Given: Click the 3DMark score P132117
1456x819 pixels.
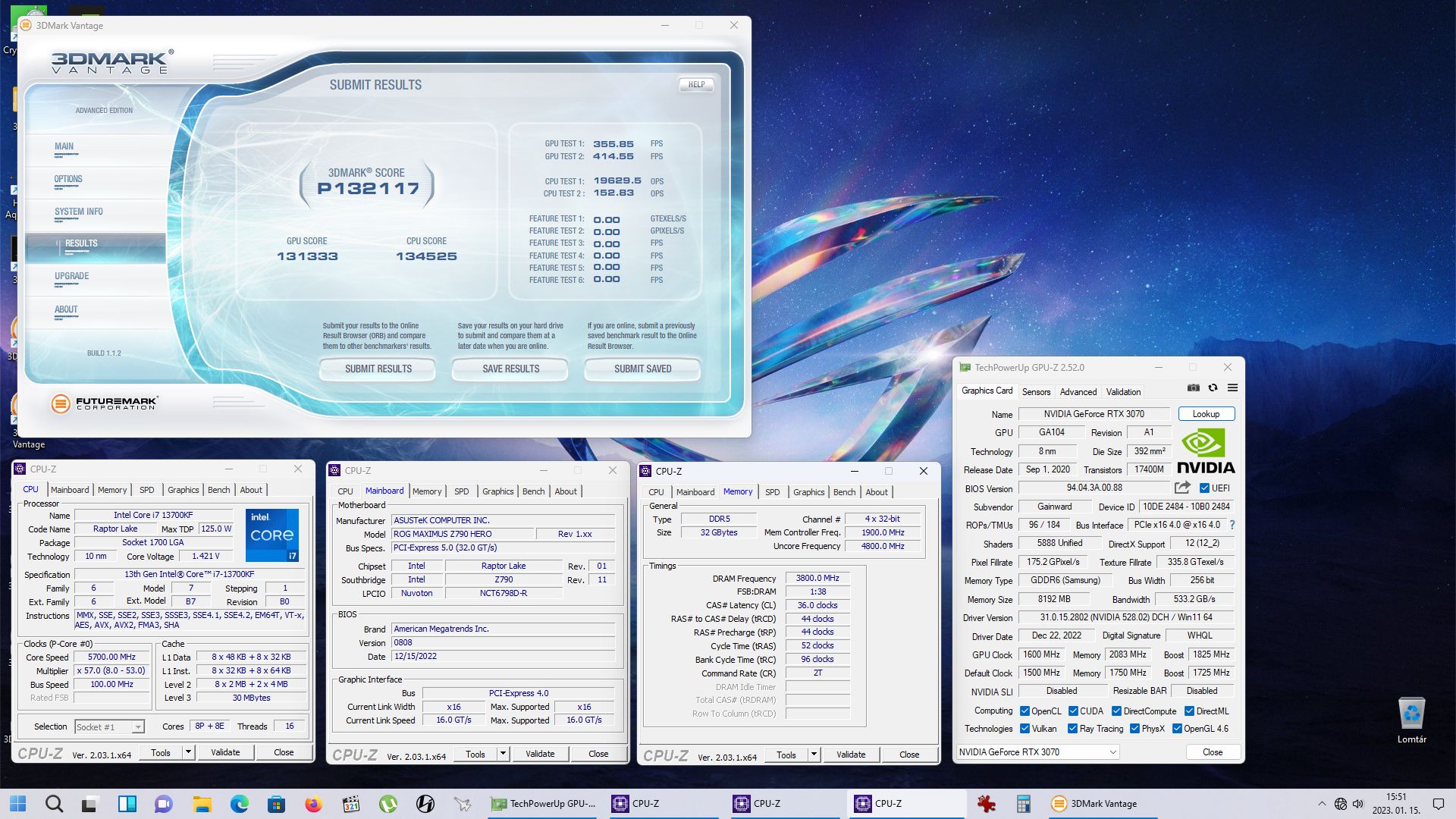Looking at the screenshot, I should (368, 189).
